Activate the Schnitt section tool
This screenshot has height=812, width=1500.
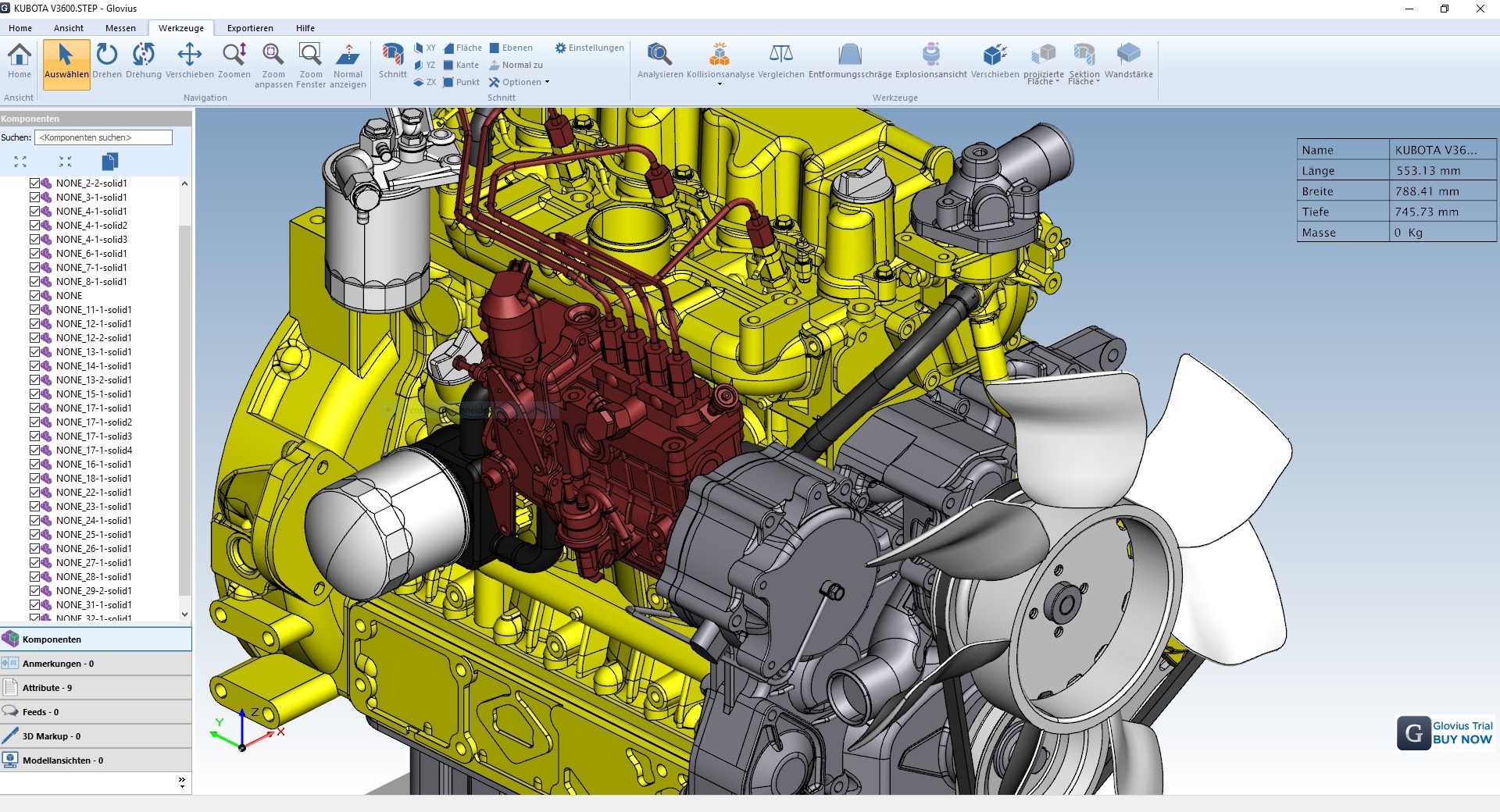point(393,61)
